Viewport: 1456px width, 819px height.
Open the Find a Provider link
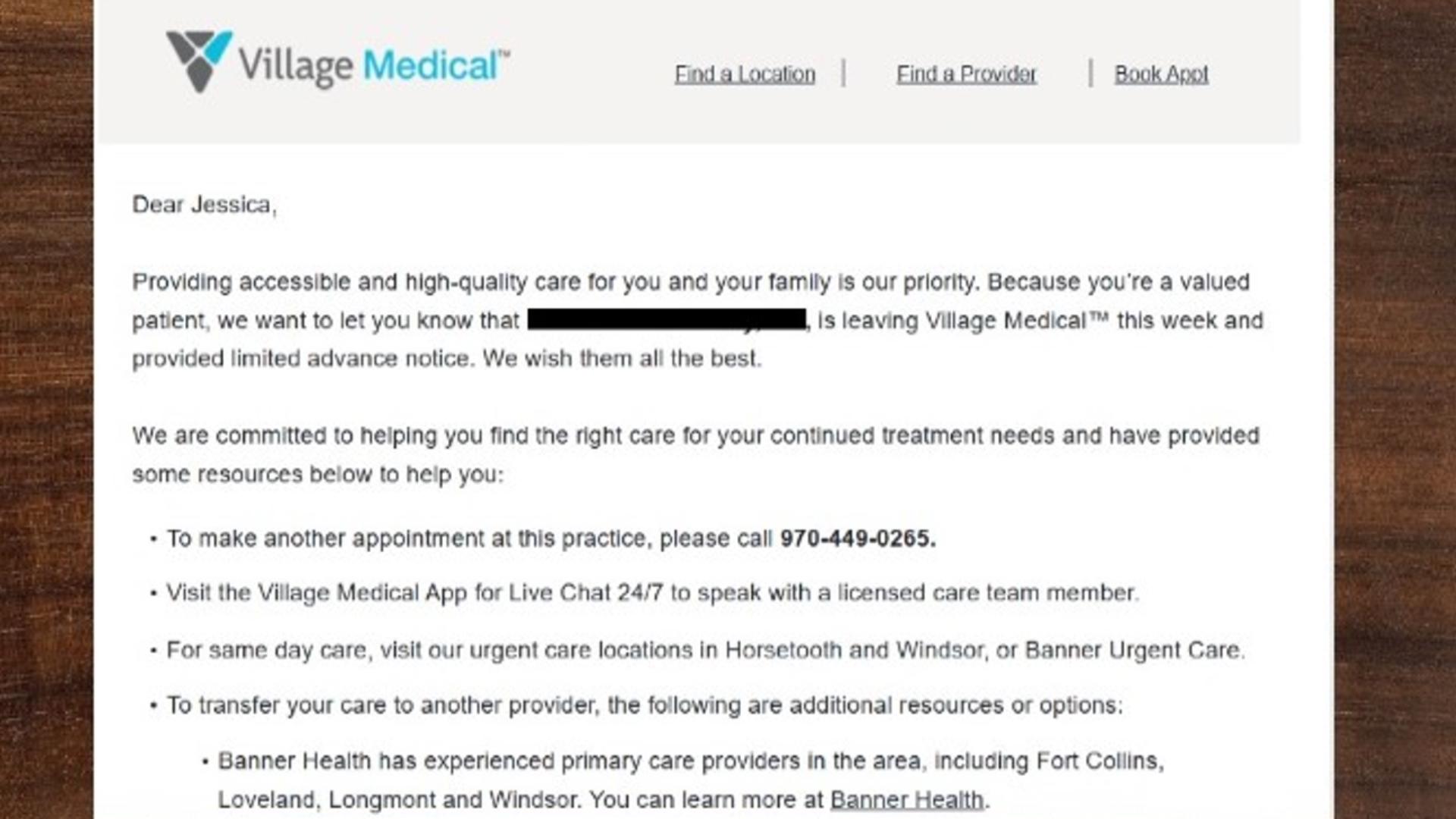pos(966,74)
